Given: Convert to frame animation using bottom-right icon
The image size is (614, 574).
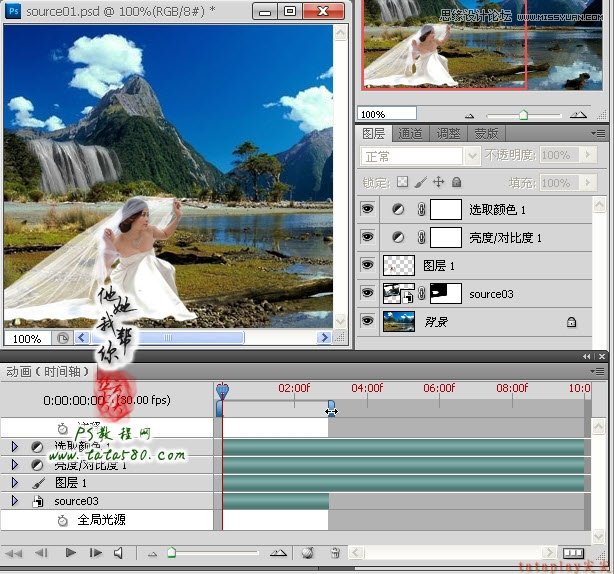Looking at the screenshot, I should pyautogui.click(x=573, y=552).
